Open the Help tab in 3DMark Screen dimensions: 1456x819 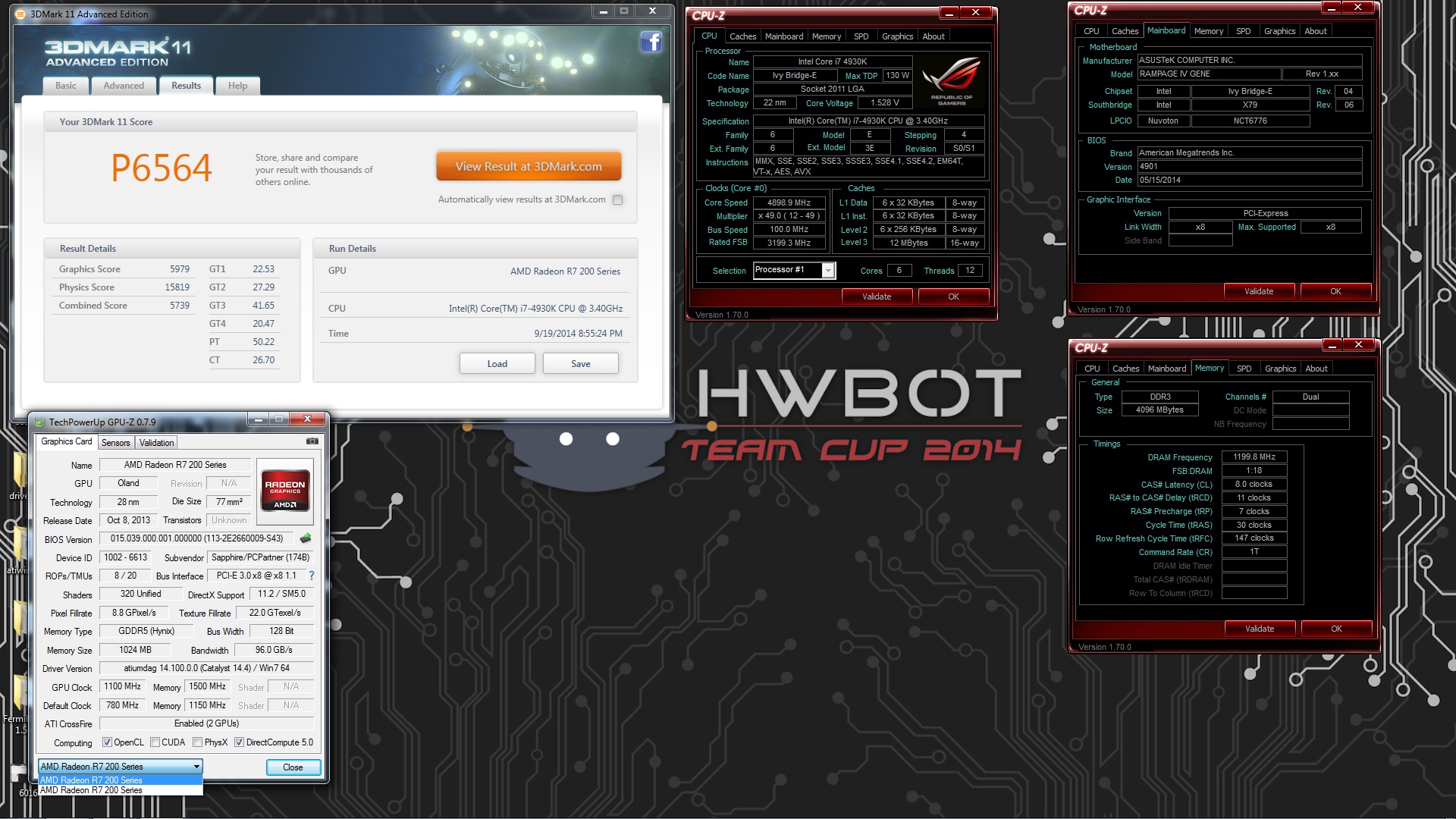[238, 86]
